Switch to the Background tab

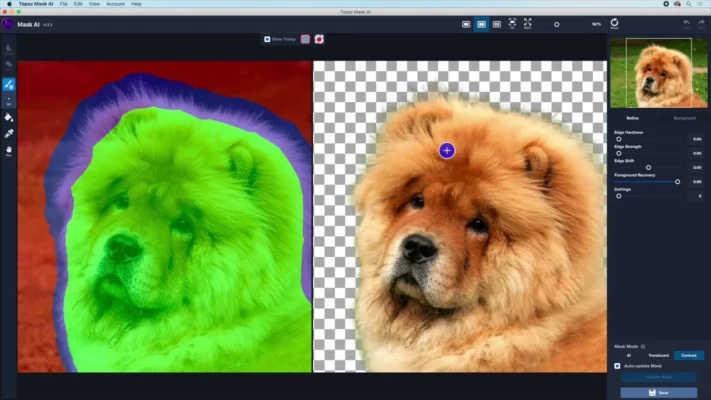(x=684, y=118)
